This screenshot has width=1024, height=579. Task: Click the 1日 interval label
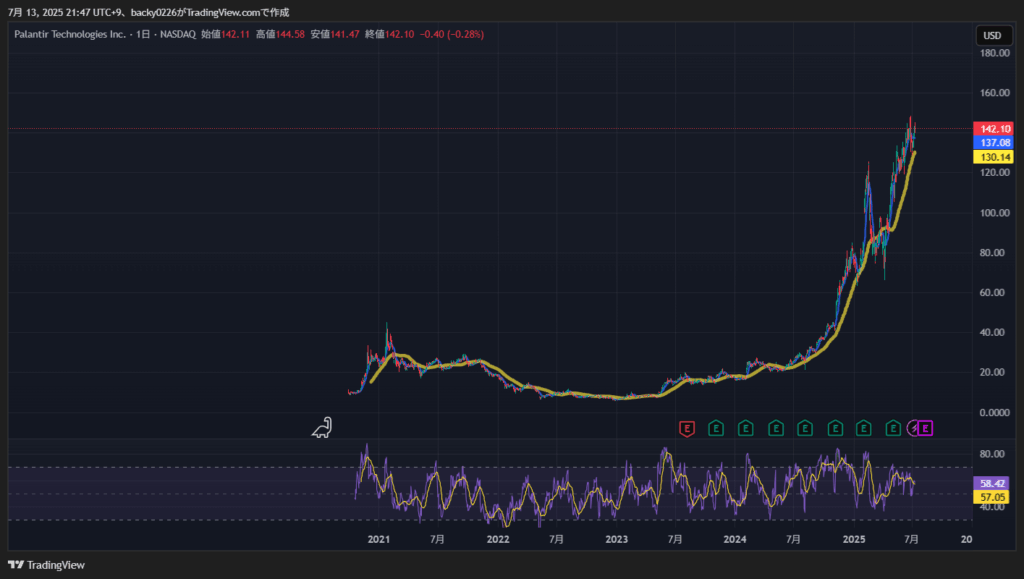(143, 34)
